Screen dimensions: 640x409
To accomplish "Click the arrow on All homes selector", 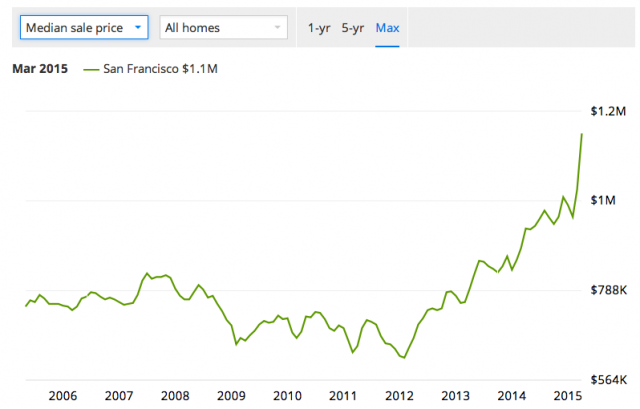I will 275,27.
